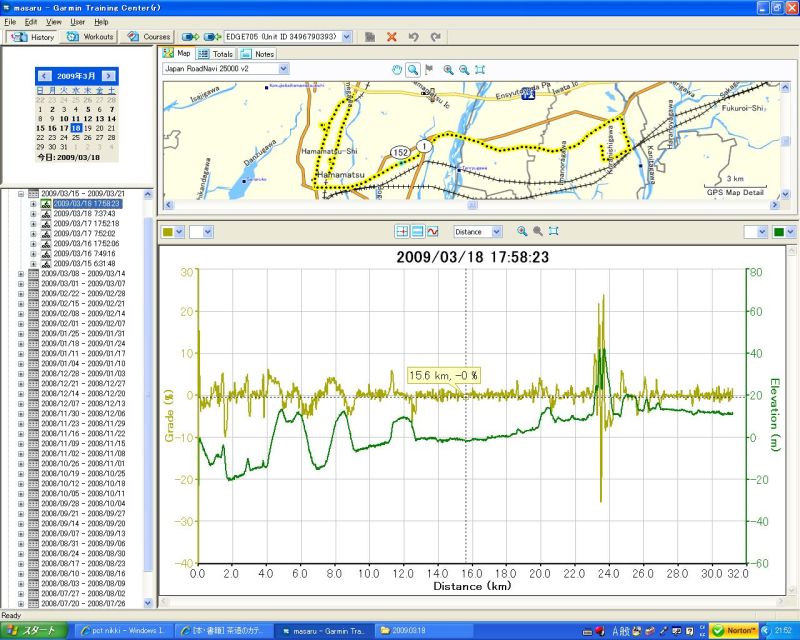Open the Distance axis dropdown
The width and height of the screenshot is (800, 640).
[x=496, y=232]
